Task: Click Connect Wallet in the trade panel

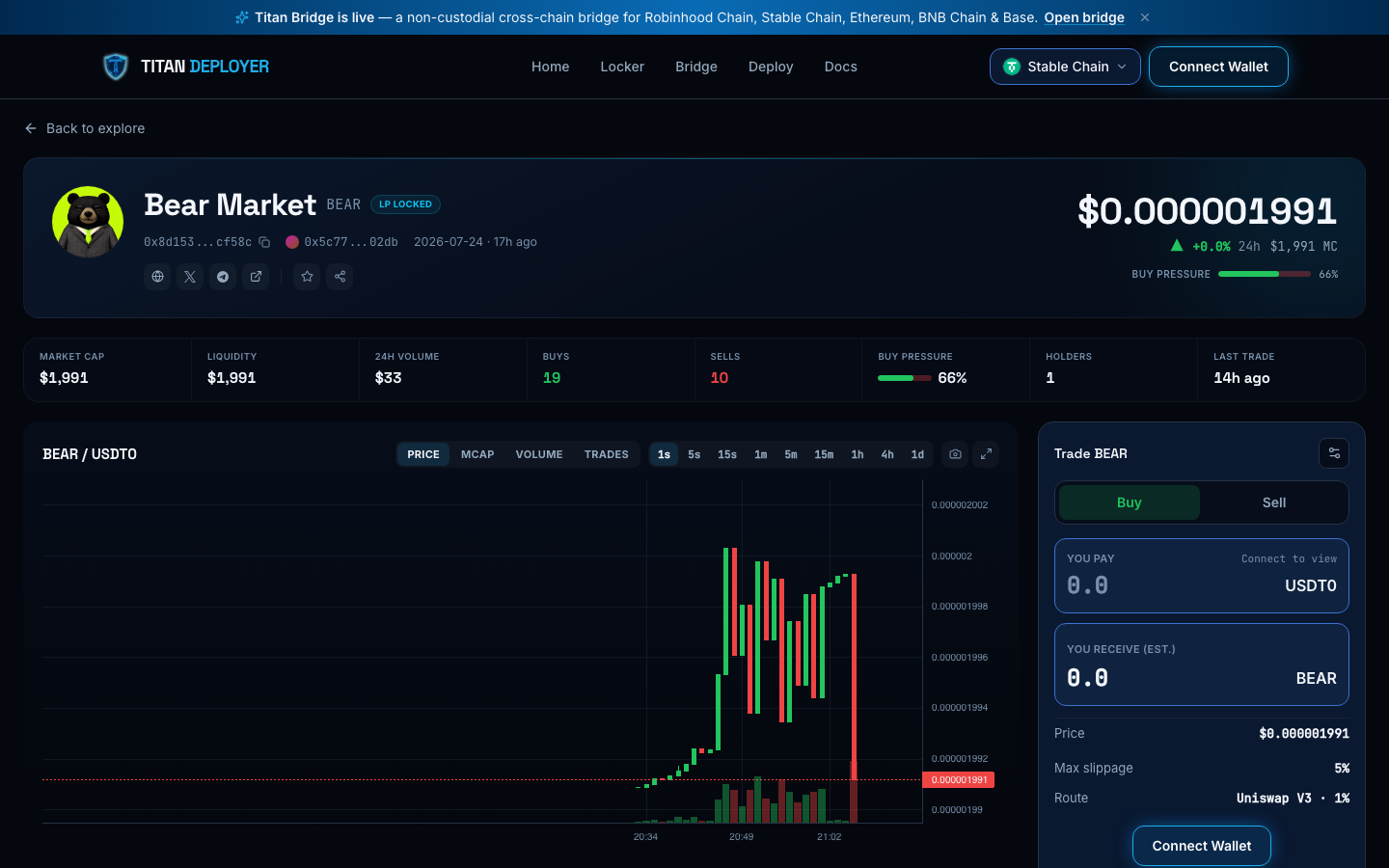Action: click(x=1202, y=846)
